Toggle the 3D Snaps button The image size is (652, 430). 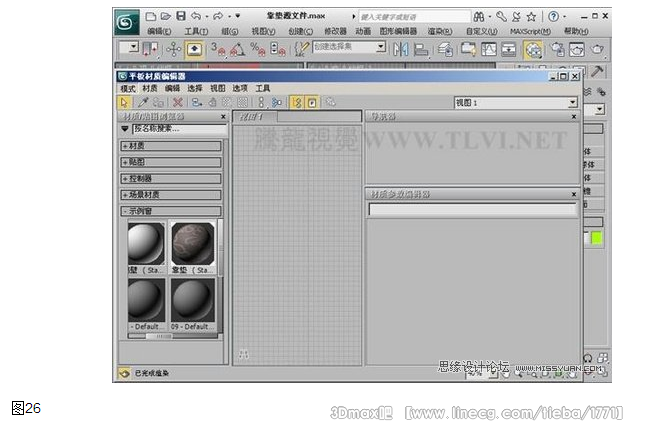[x=217, y=49]
